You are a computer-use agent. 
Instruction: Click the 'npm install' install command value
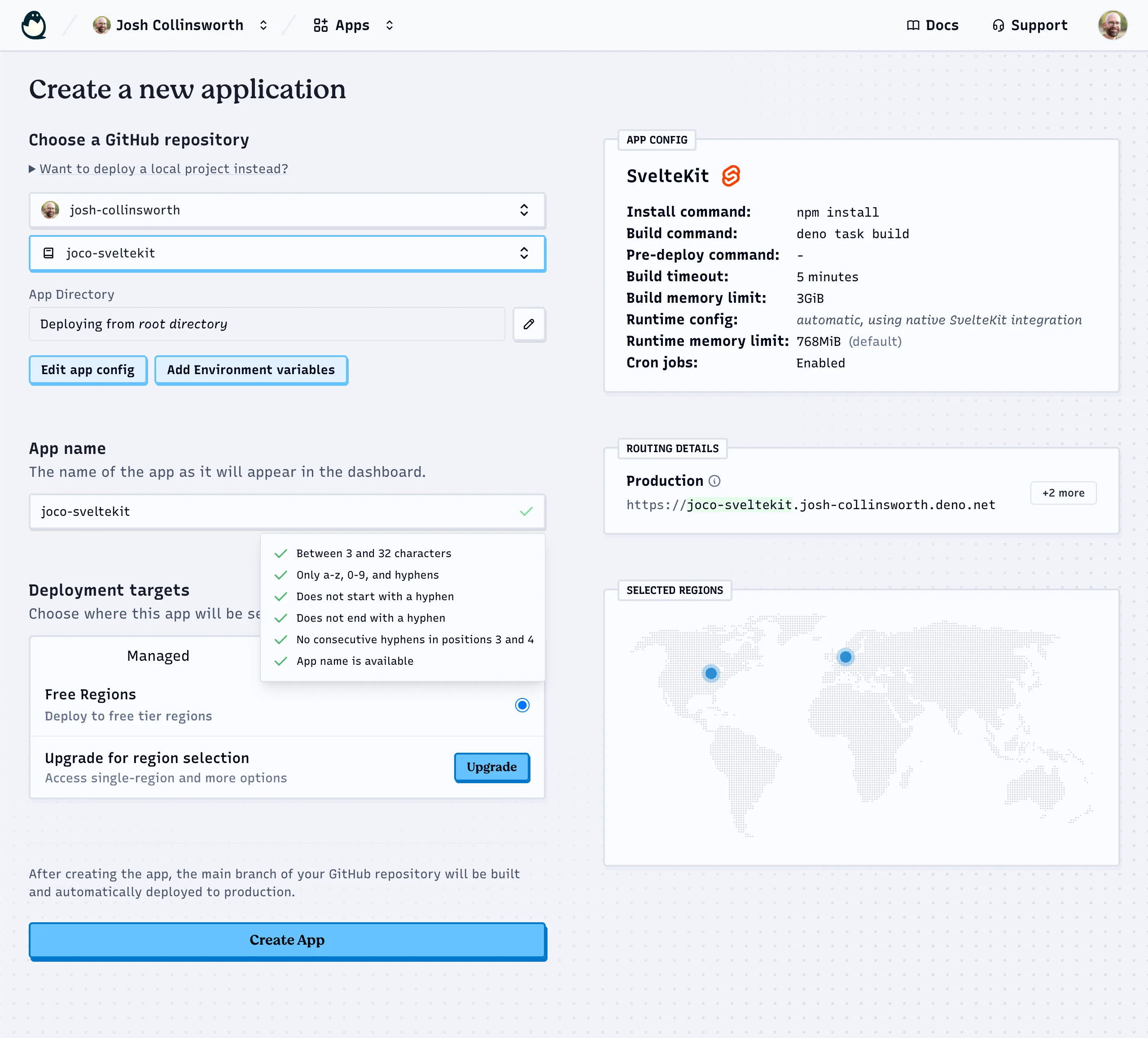click(x=837, y=212)
